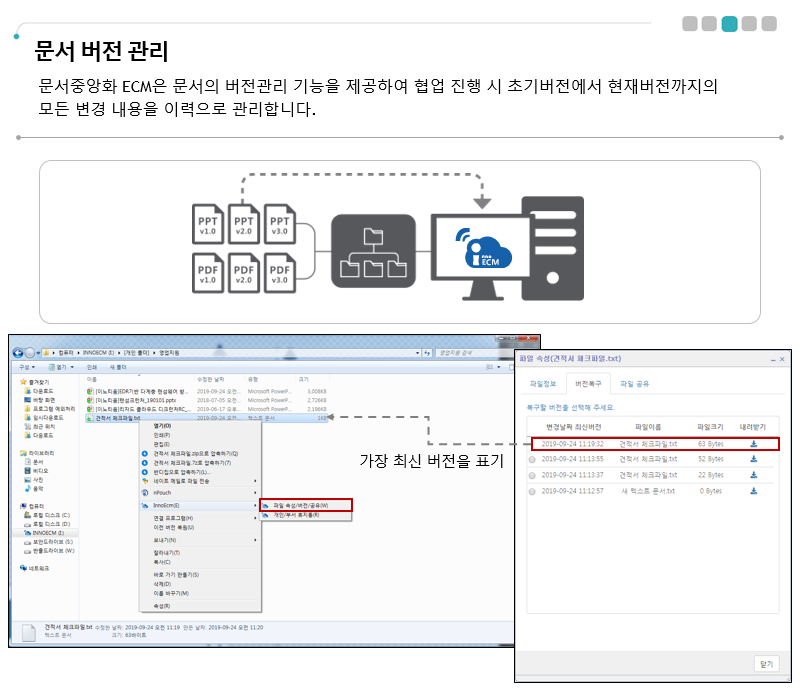
Task: Select the 11:12:57 version radio button
Action: point(533,491)
